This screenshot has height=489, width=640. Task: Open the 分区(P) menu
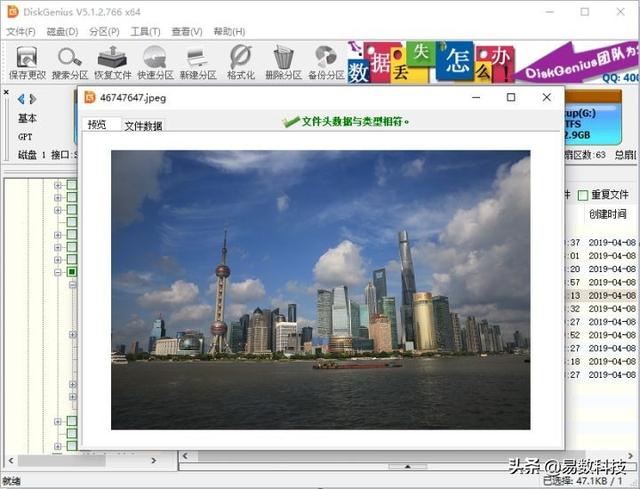pos(104,31)
